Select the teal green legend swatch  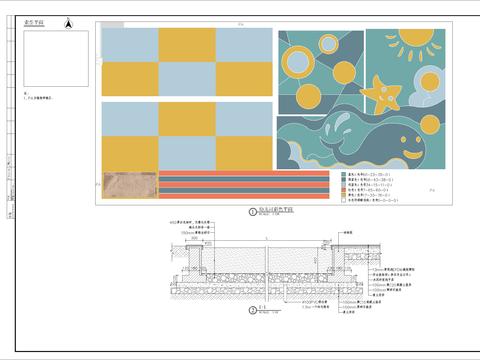tap(343, 174)
